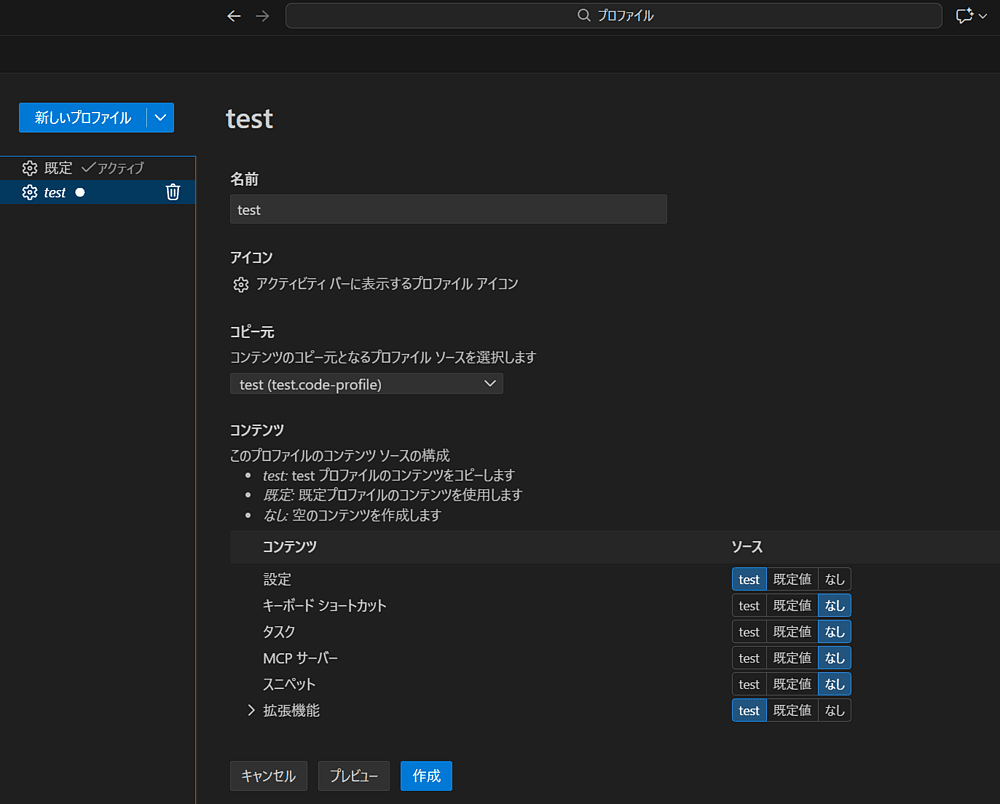Viewport: 1000px width, 804px height.
Task: Open the コピー元 profile source dropdown
Action: 366,383
